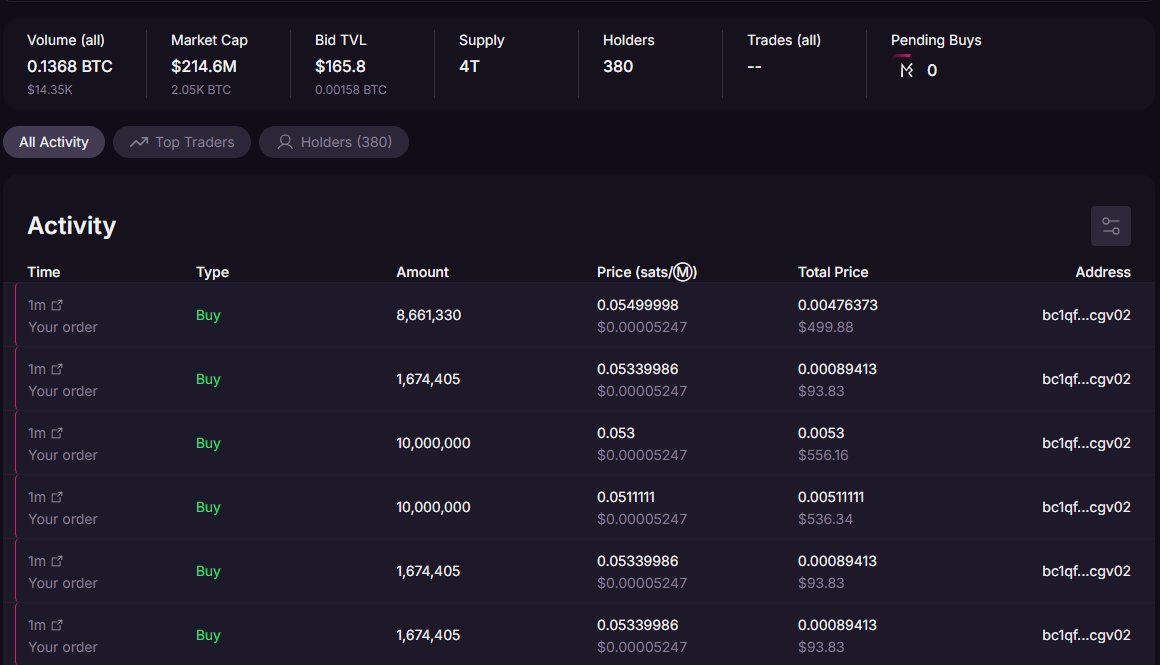1160x665 pixels.
Task: Open the activity filter settings icon
Action: (x=1110, y=226)
